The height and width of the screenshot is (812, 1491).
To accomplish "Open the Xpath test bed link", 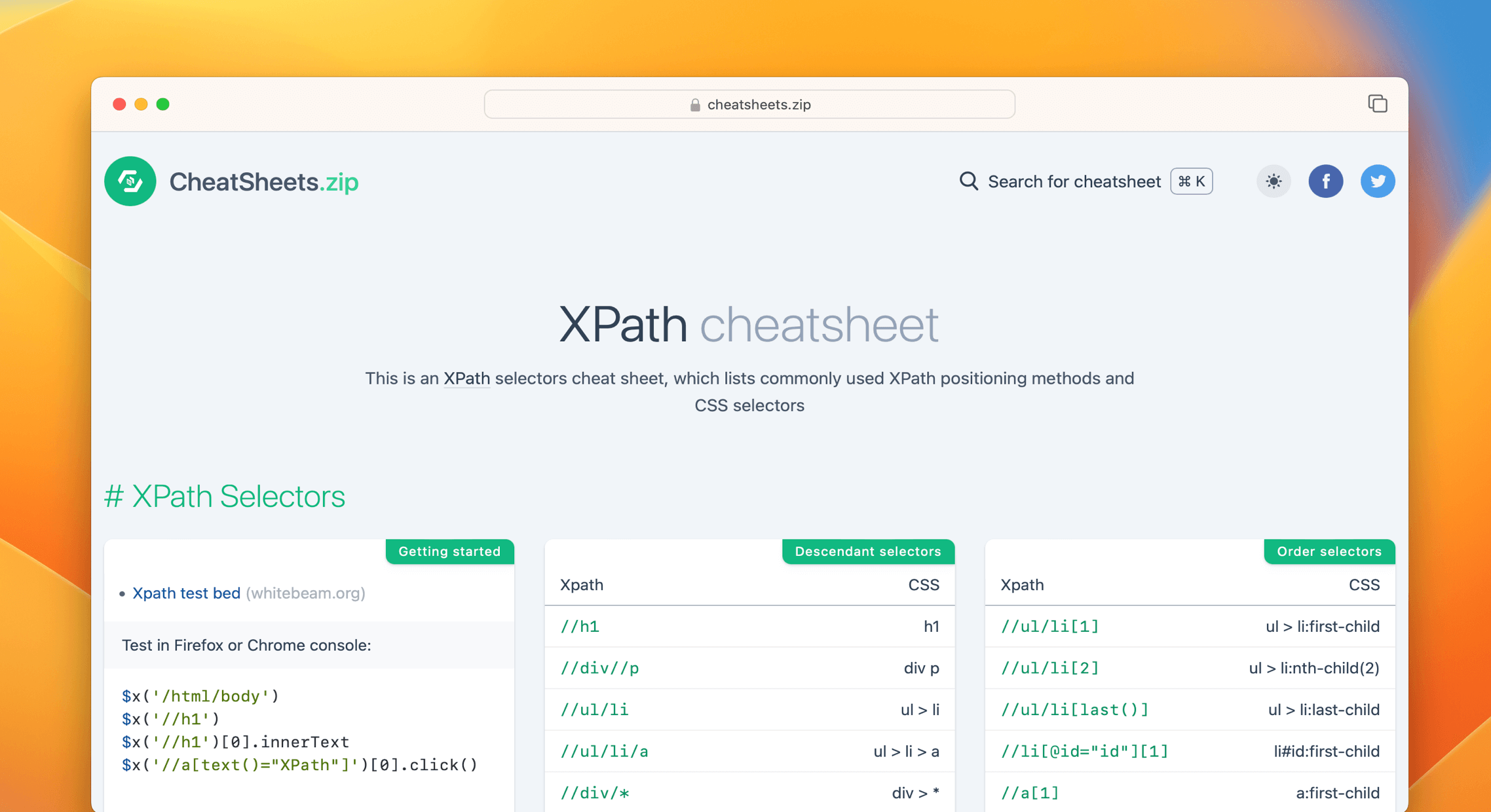I will pos(186,593).
